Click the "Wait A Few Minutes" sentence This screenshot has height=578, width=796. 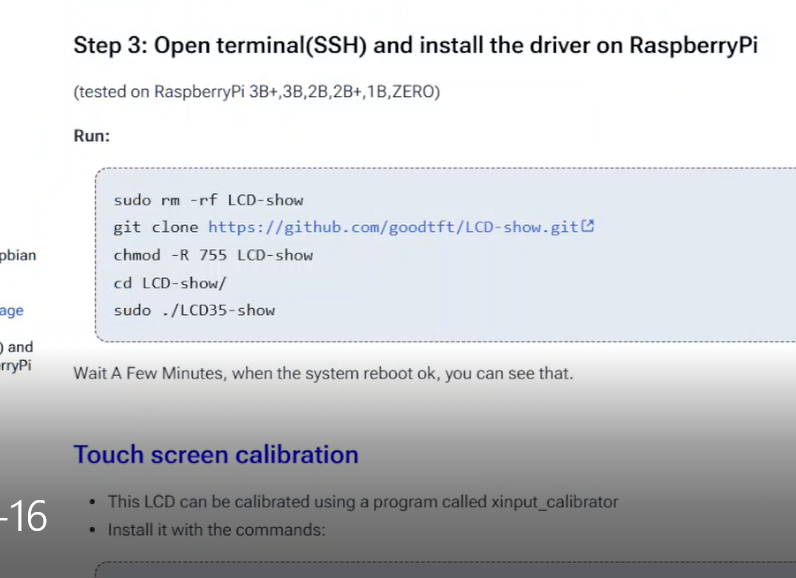(323, 374)
